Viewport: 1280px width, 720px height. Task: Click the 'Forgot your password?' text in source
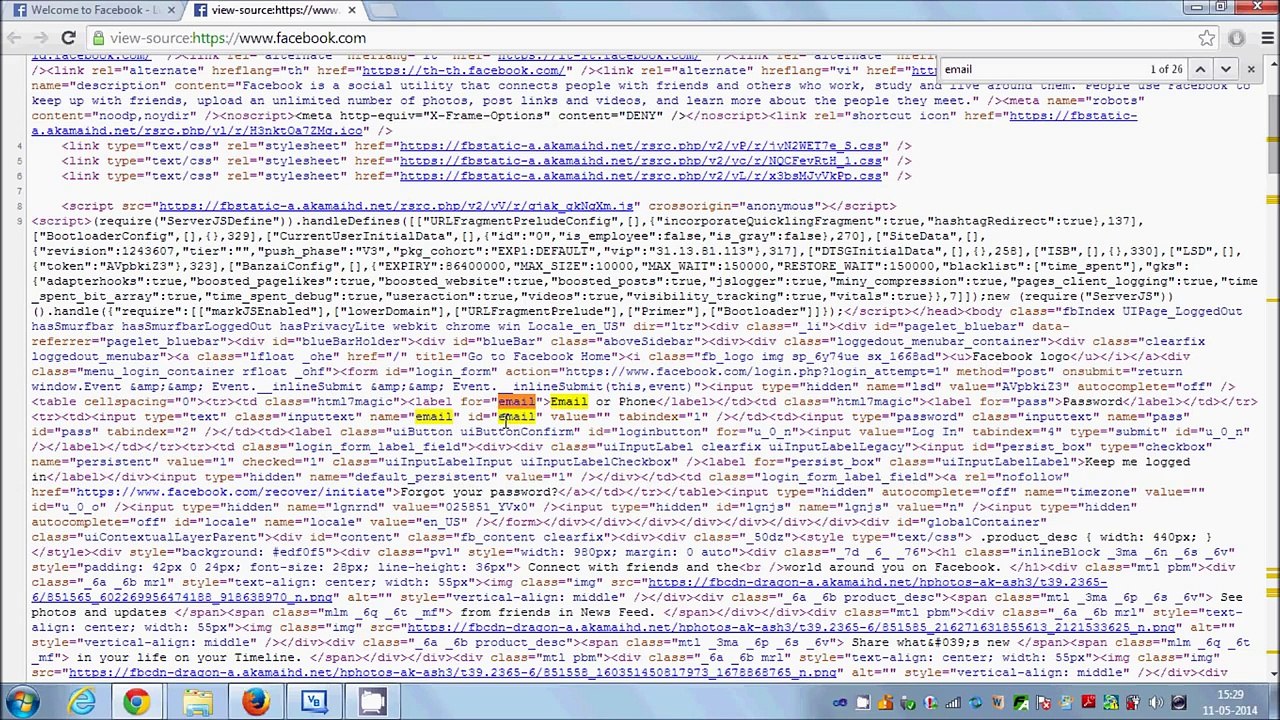pyautogui.click(x=479, y=493)
